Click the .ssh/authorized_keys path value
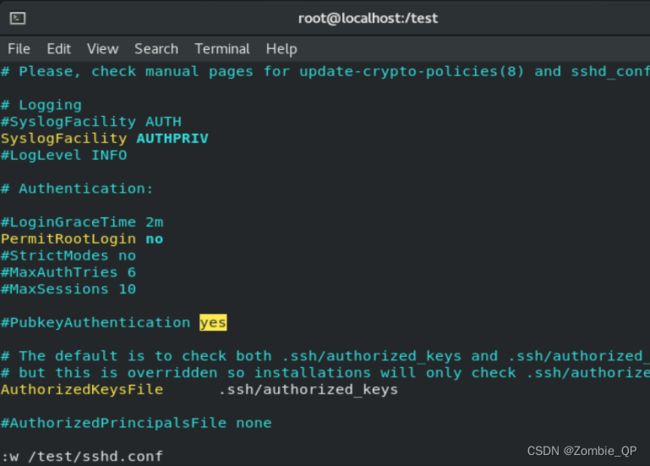Viewport: 650px width, 466px height. coord(308,390)
